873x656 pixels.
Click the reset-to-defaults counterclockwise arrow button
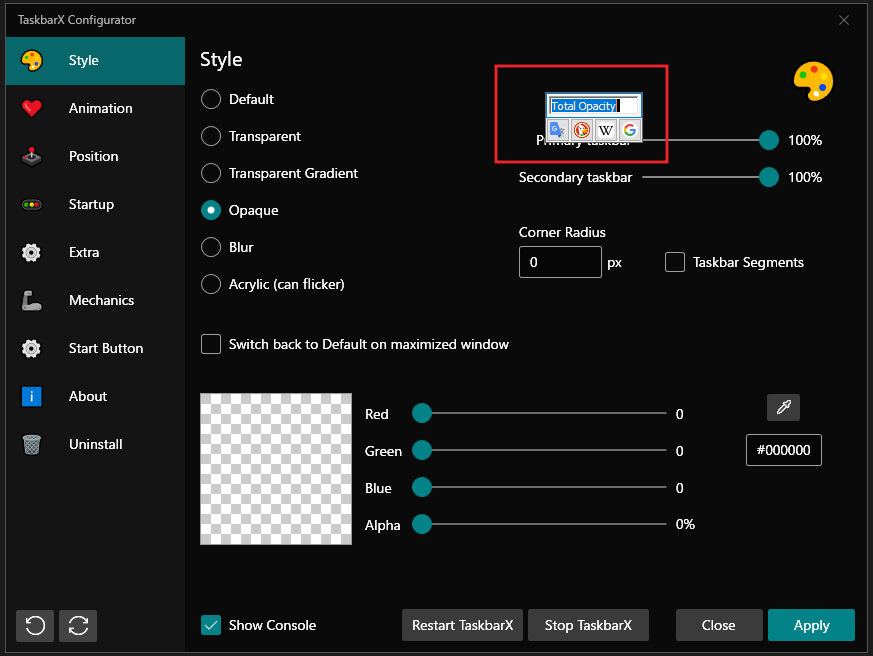click(x=35, y=625)
